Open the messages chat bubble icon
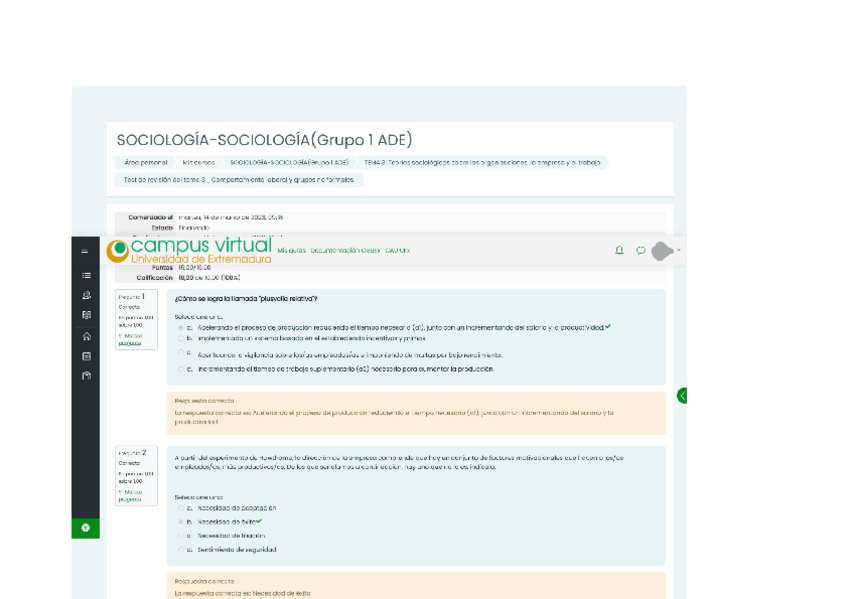 tap(641, 250)
